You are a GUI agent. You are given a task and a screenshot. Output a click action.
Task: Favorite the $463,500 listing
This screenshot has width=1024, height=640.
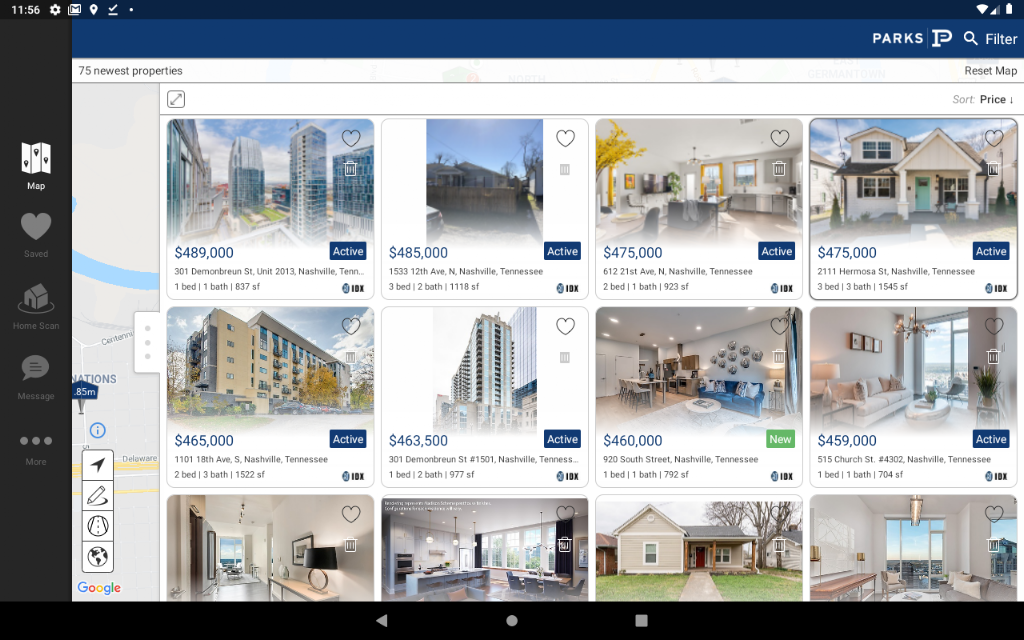(565, 327)
